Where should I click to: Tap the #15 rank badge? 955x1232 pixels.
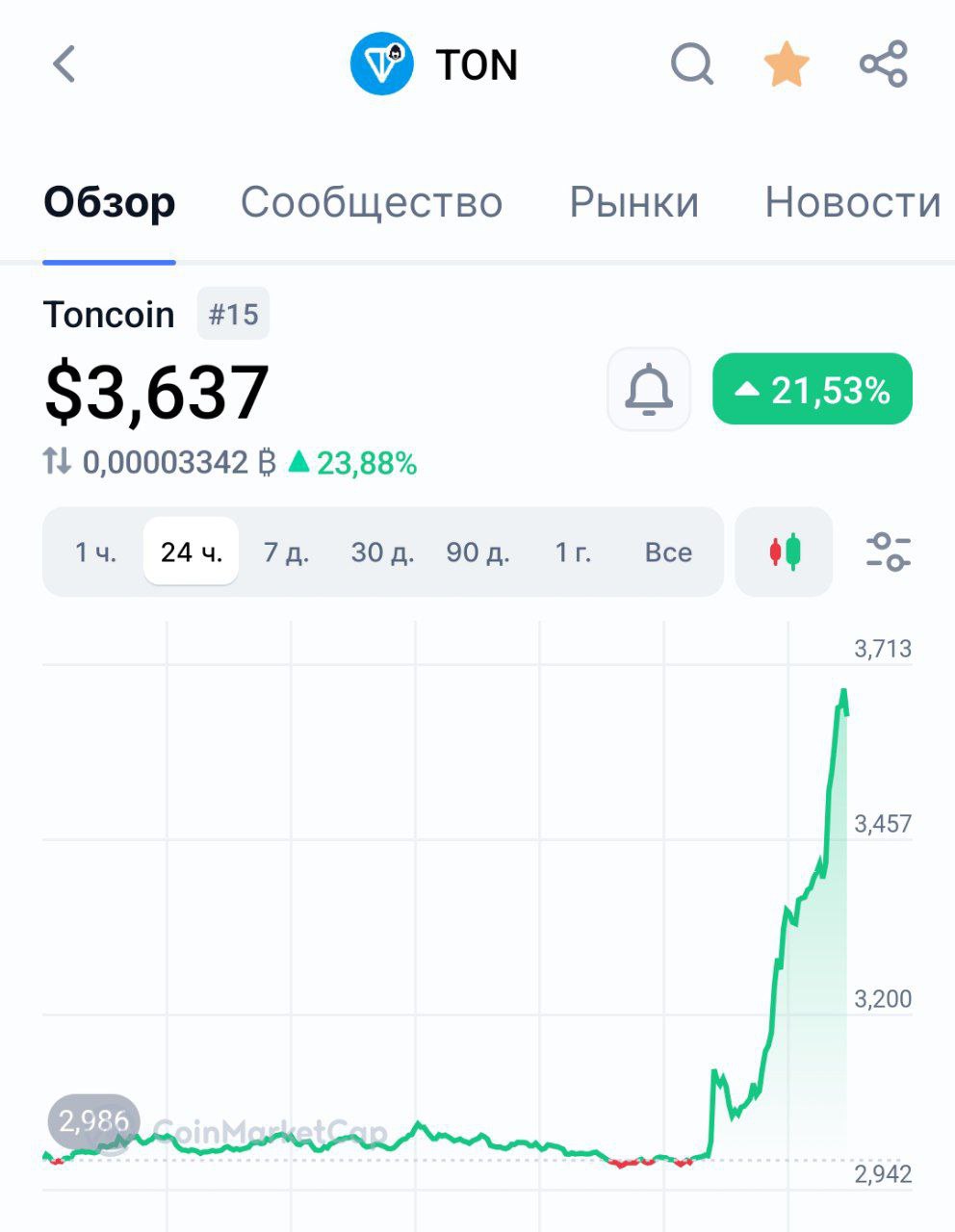[234, 314]
